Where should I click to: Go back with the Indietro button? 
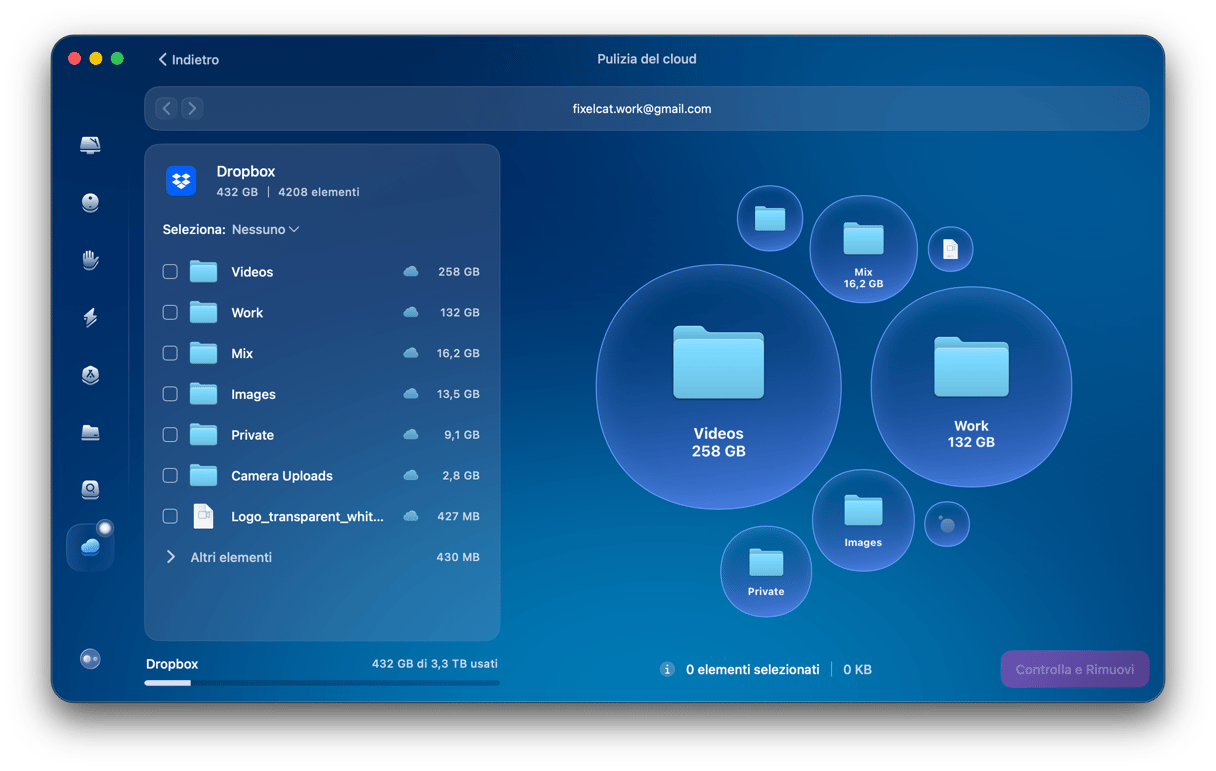point(188,60)
